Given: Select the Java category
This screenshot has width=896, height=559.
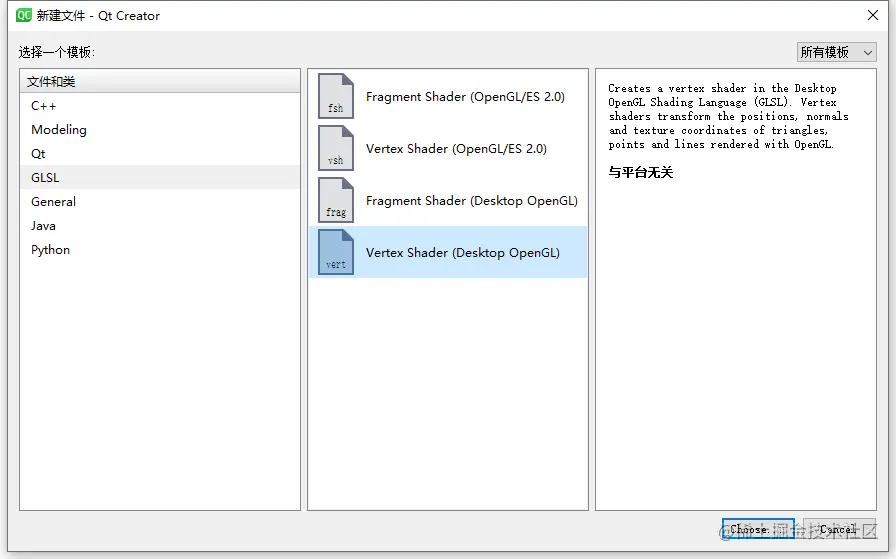Looking at the screenshot, I should click(x=159, y=226).
